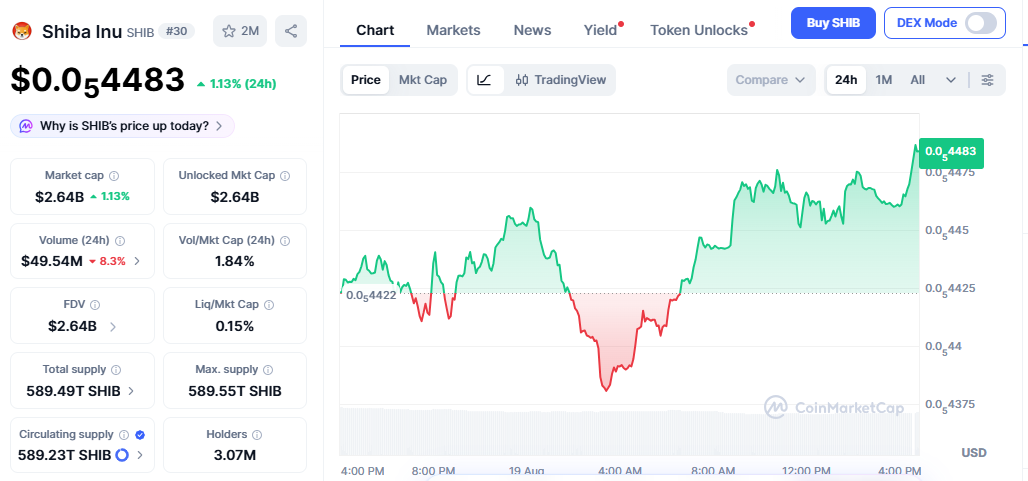Viewport: 1028px width, 481px height.
Task: Expand the 'Why is SHIB's price up today?' chevron
Action: click(219, 126)
